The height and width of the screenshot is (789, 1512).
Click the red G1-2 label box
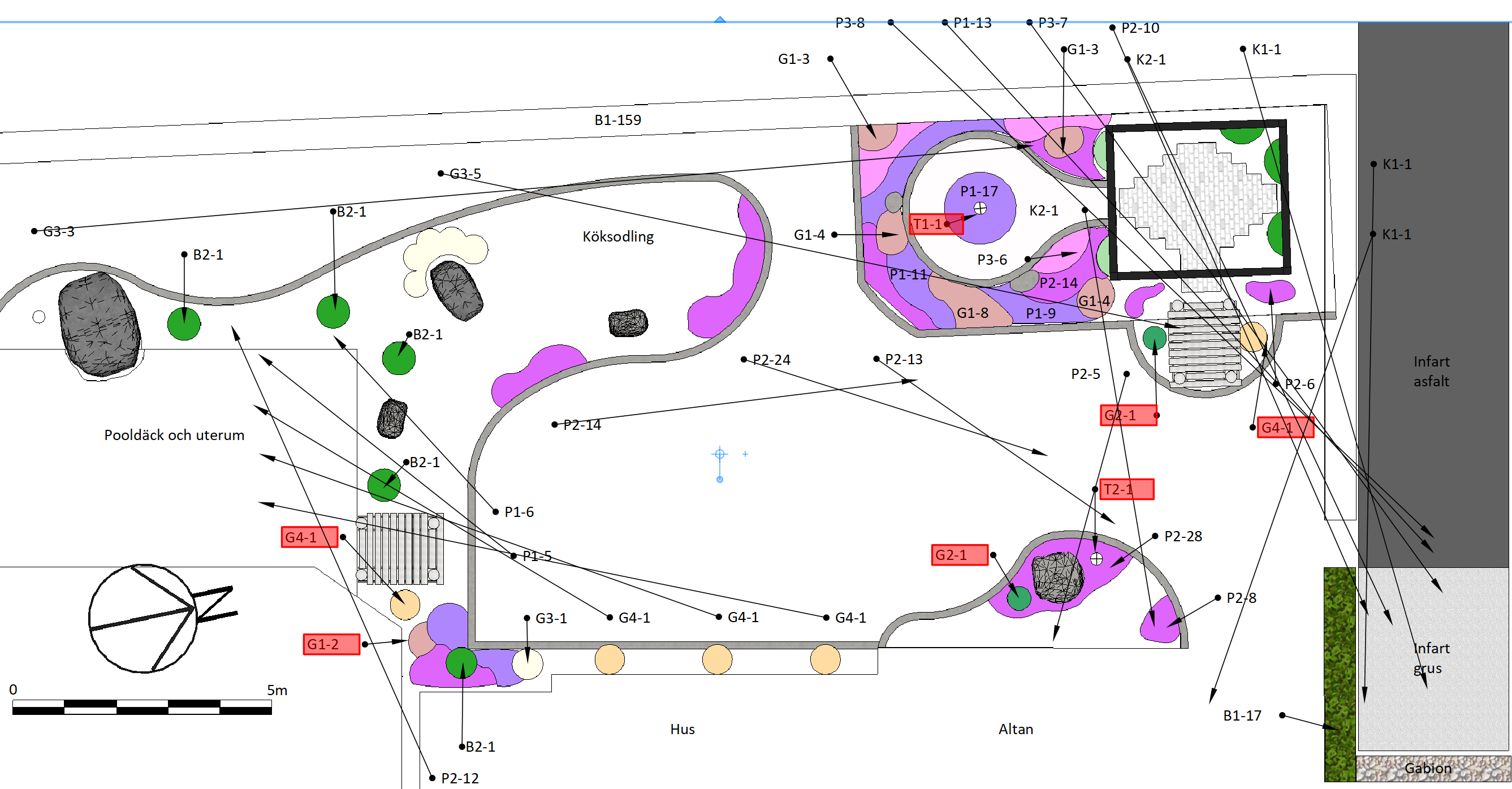coord(331,644)
